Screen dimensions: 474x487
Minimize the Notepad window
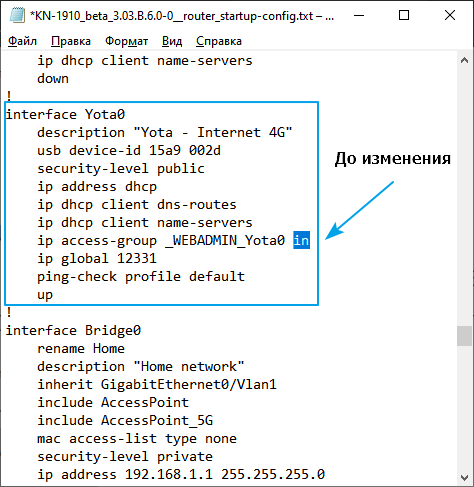pos(359,15)
